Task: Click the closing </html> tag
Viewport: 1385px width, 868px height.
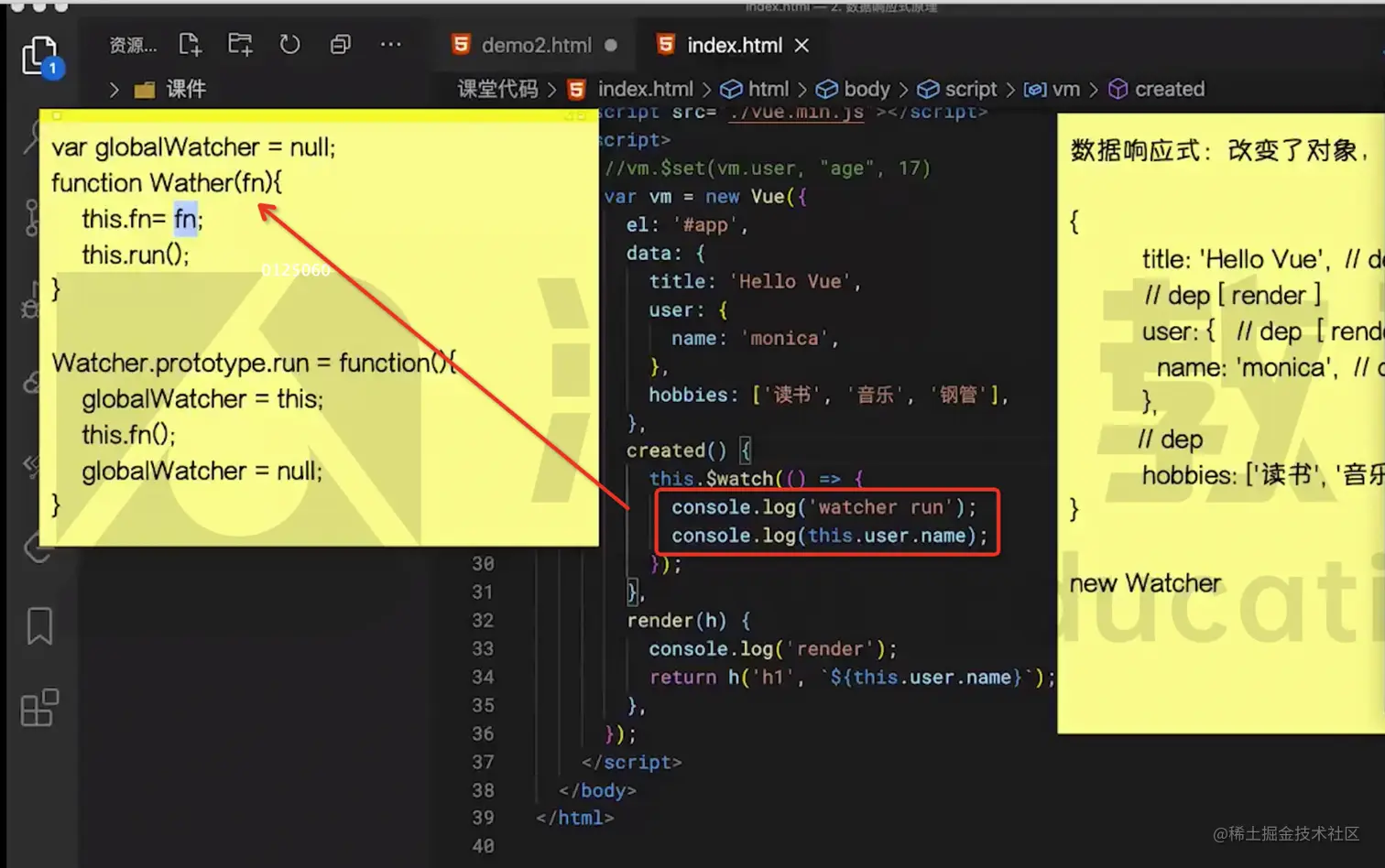Action: click(575, 818)
